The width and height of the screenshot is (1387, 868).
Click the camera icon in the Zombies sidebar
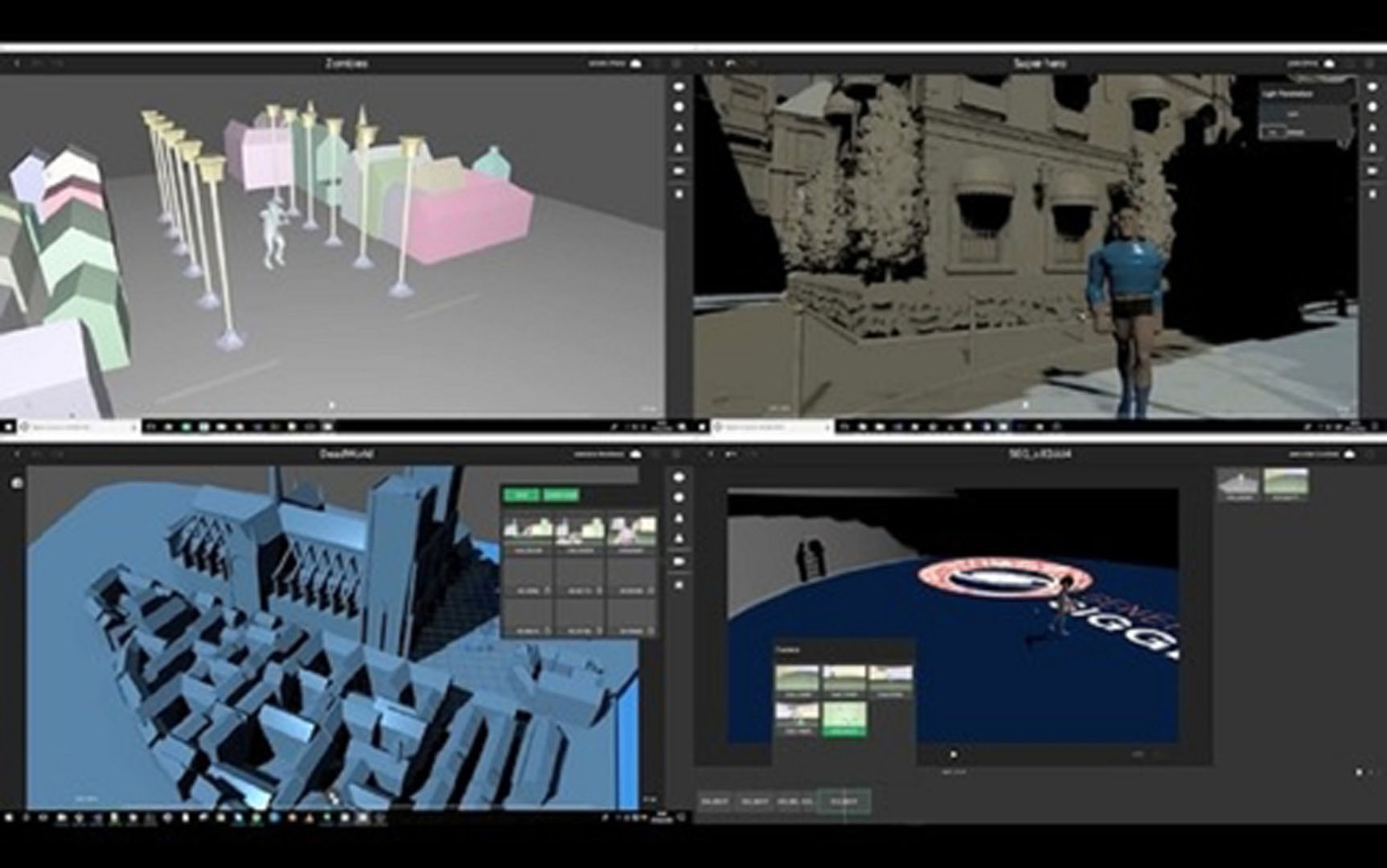[679, 171]
